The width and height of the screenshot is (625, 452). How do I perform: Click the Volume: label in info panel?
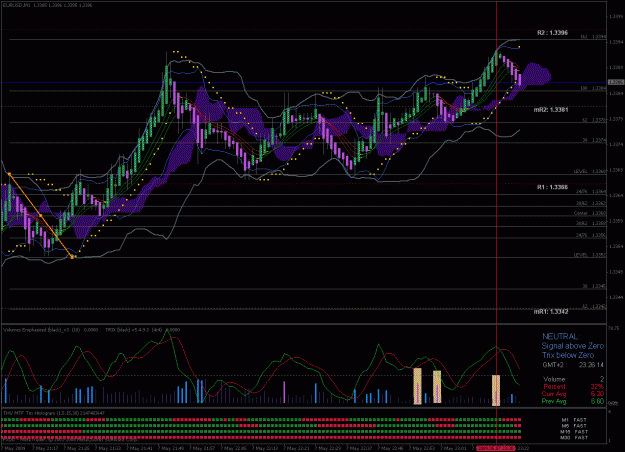(554, 379)
